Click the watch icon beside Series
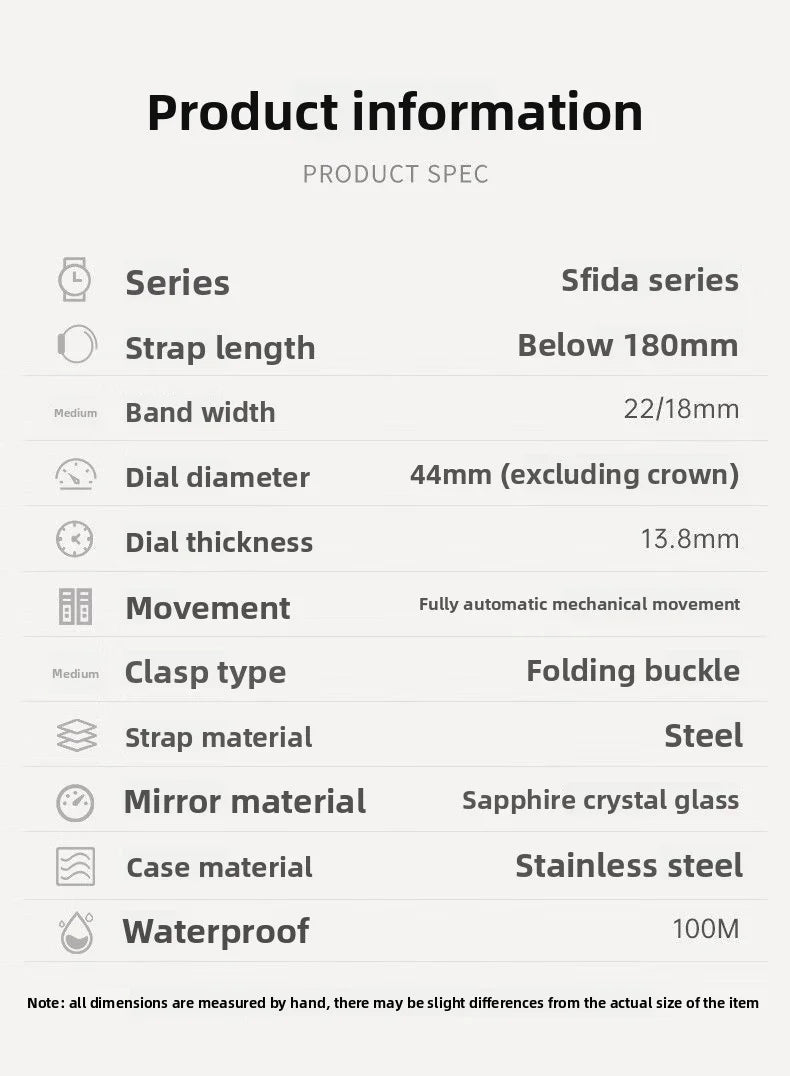Image resolution: width=790 pixels, height=1076 pixels. (75, 280)
